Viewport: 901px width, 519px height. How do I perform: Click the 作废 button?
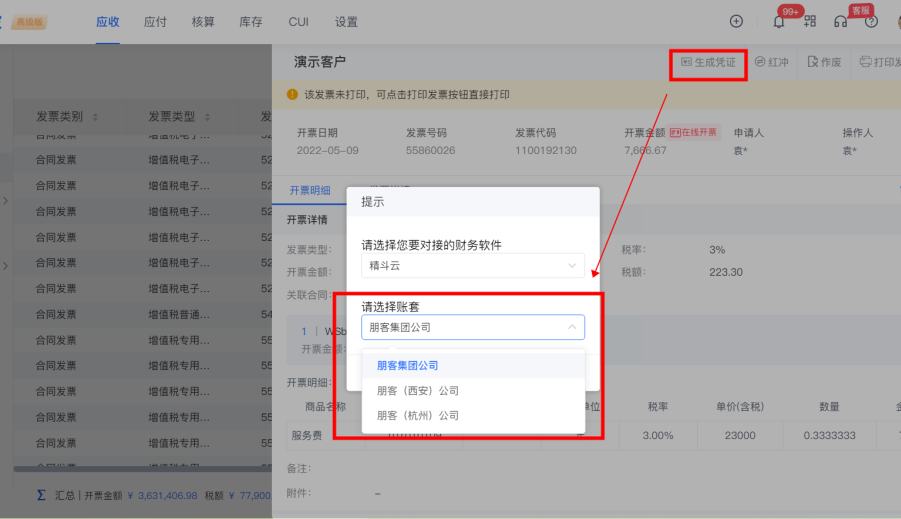pyautogui.click(x=824, y=62)
